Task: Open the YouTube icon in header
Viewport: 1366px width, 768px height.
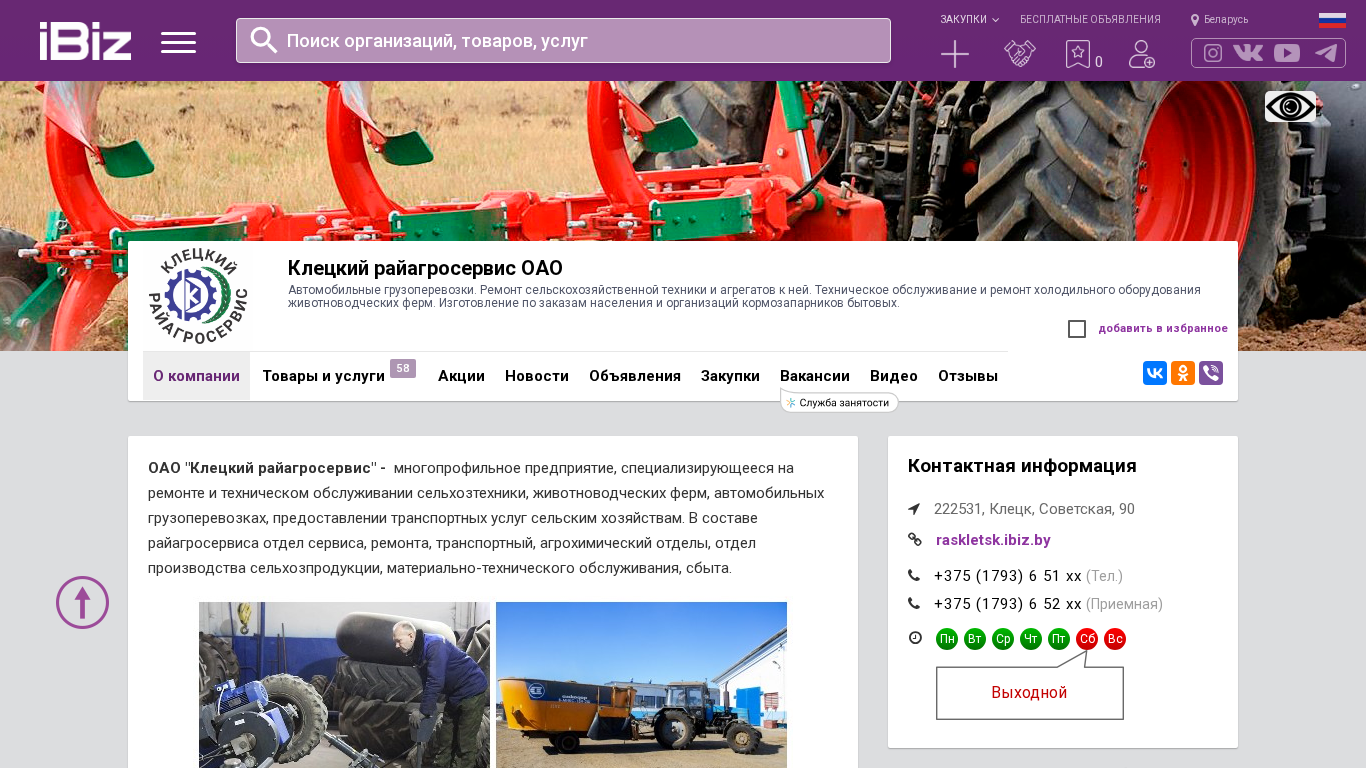Action: 1287,53
